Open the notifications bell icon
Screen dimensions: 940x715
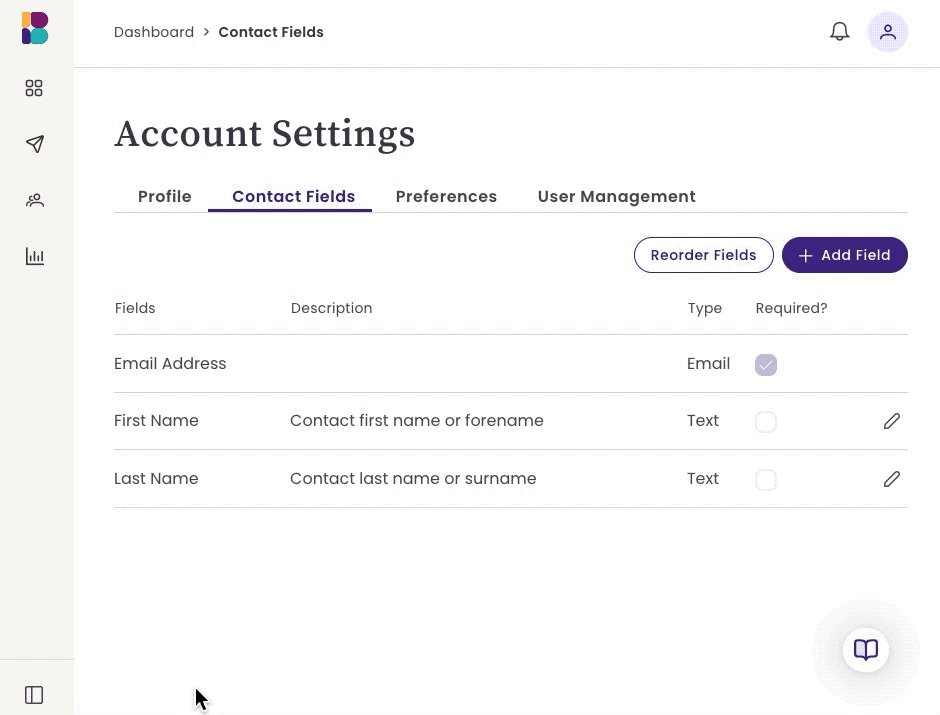[x=839, y=32]
